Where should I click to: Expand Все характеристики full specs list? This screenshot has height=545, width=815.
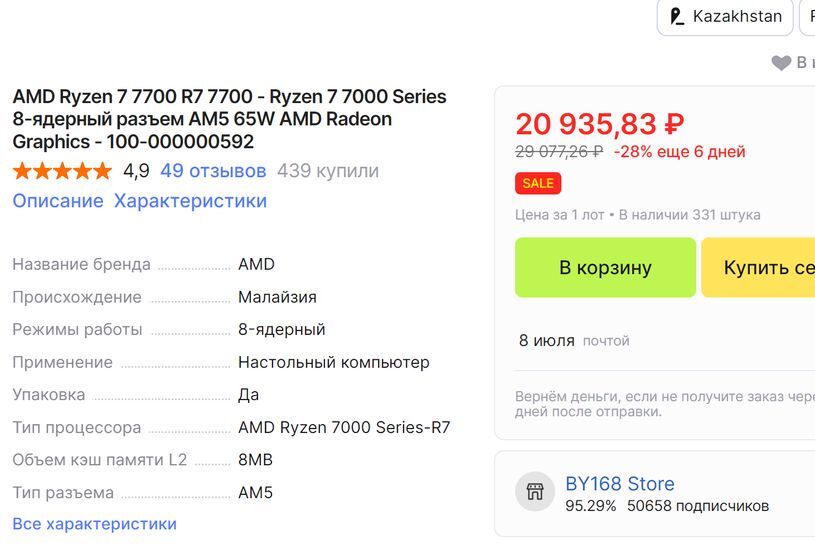click(x=94, y=524)
